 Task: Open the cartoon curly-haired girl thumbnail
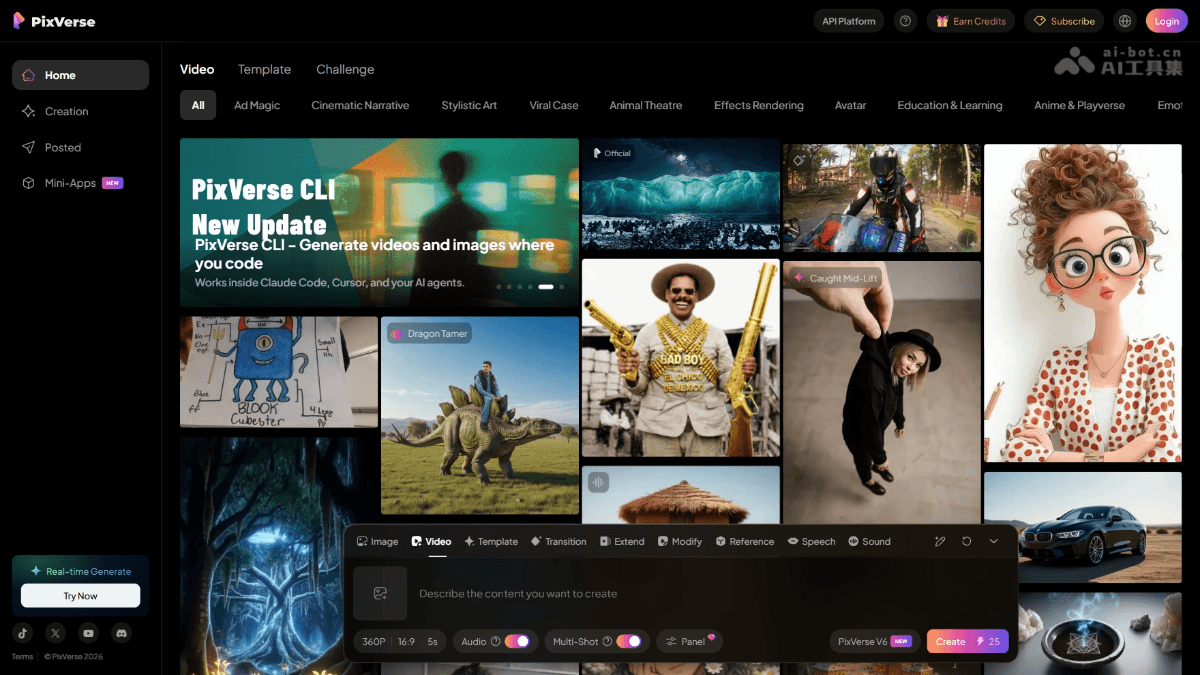pyautogui.click(x=1083, y=303)
